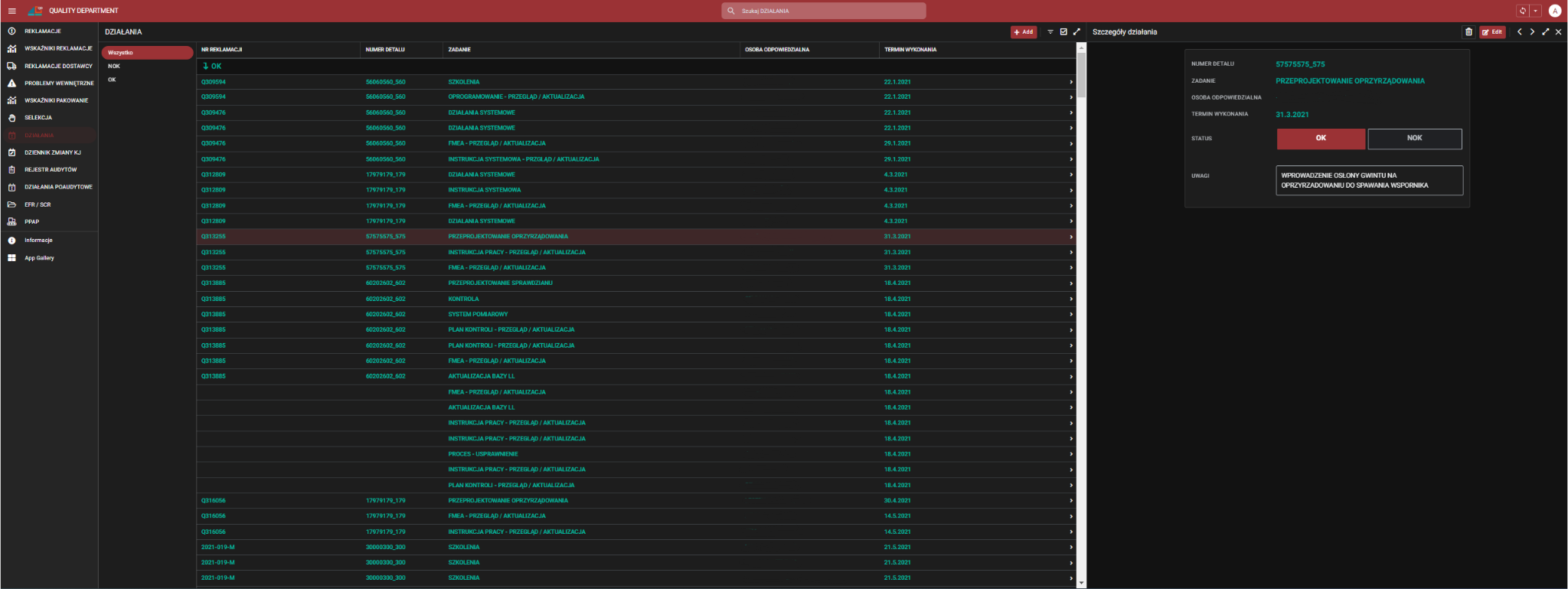Click the Add button

coord(1024,32)
